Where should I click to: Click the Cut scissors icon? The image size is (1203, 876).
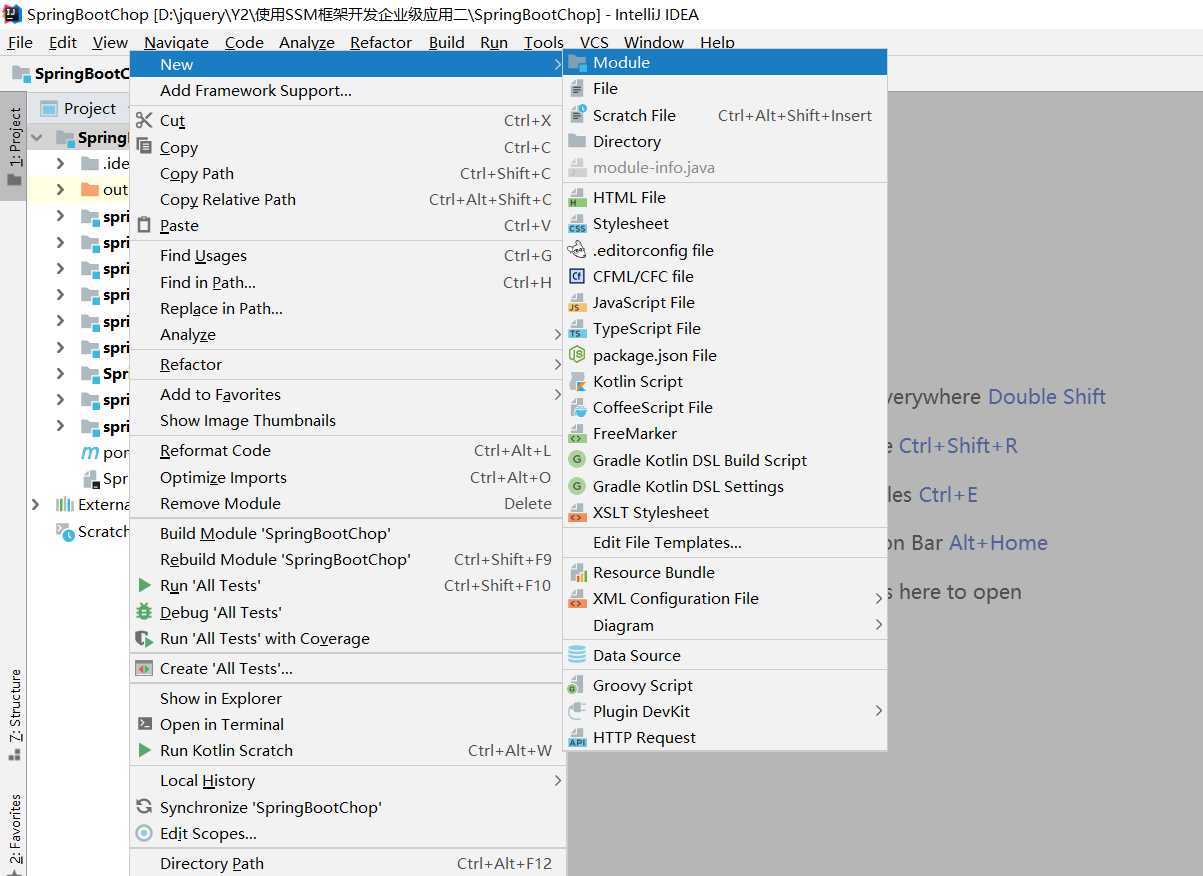[144, 121]
